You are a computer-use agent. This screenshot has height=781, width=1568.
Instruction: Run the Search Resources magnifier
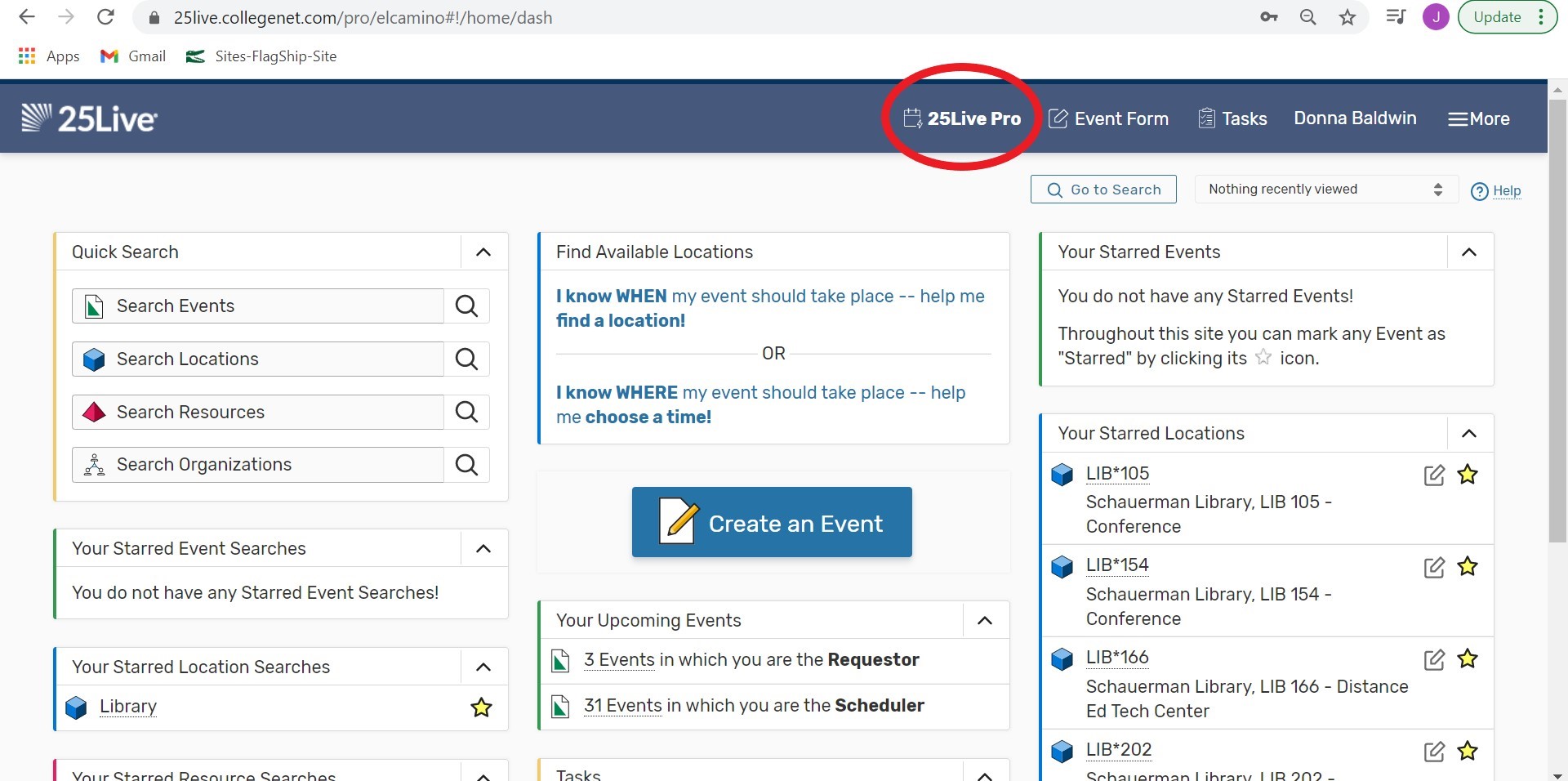467,412
